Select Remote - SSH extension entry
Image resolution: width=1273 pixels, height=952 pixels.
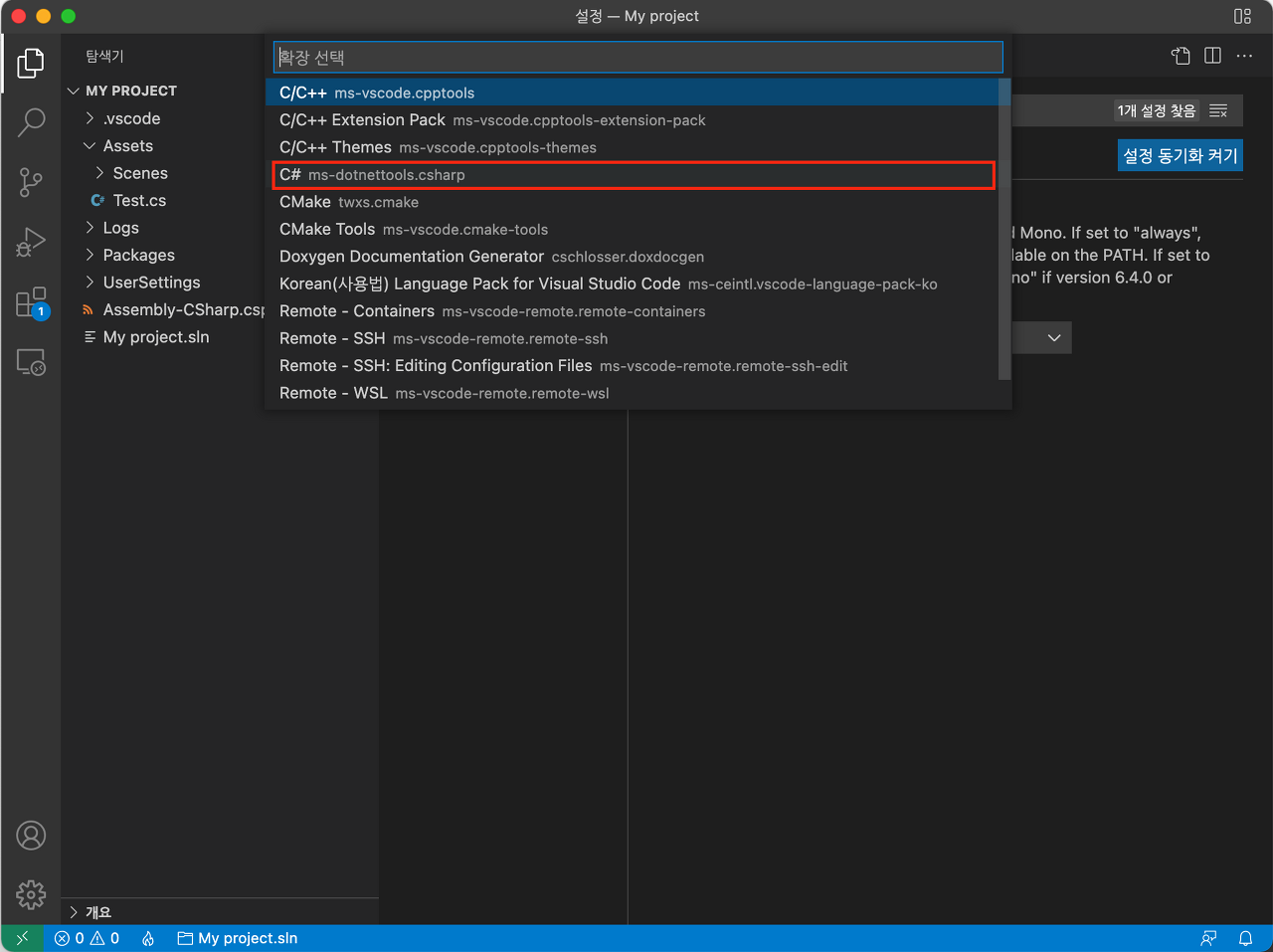click(x=632, y=338)
